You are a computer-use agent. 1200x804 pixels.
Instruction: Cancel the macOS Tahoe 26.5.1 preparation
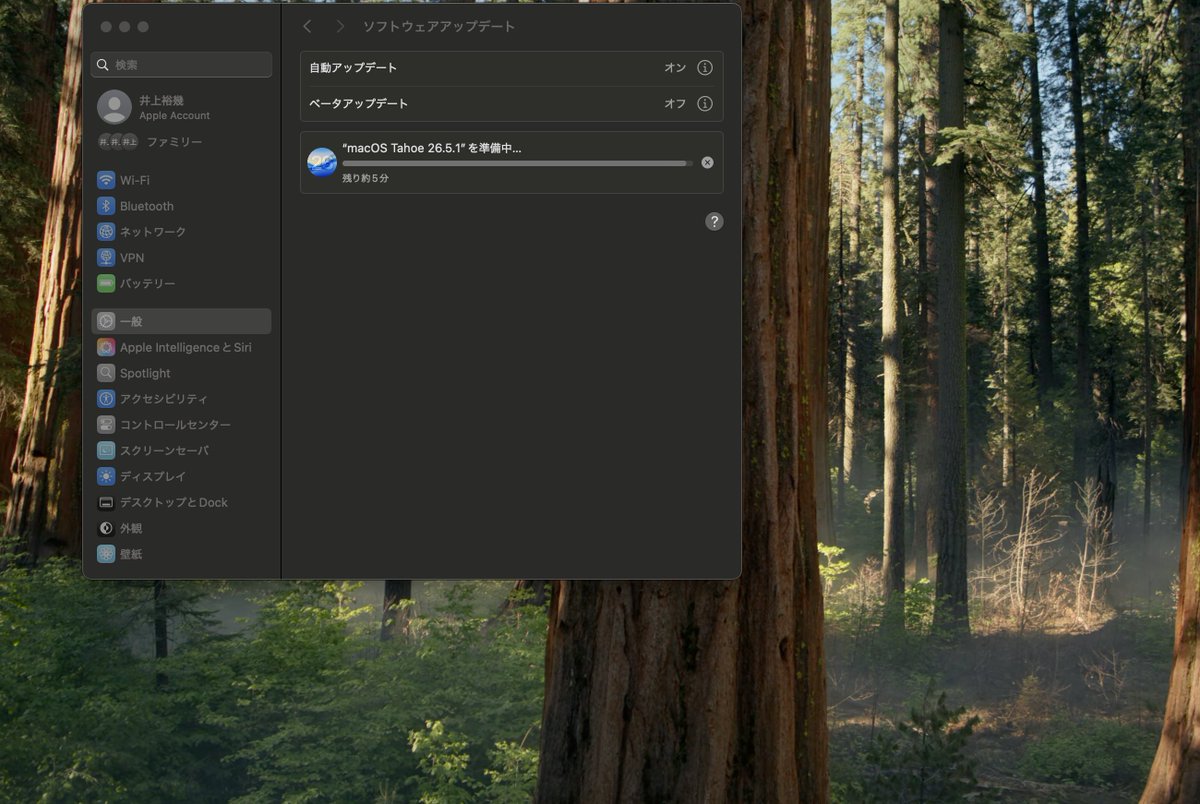[x=707, y=162]
